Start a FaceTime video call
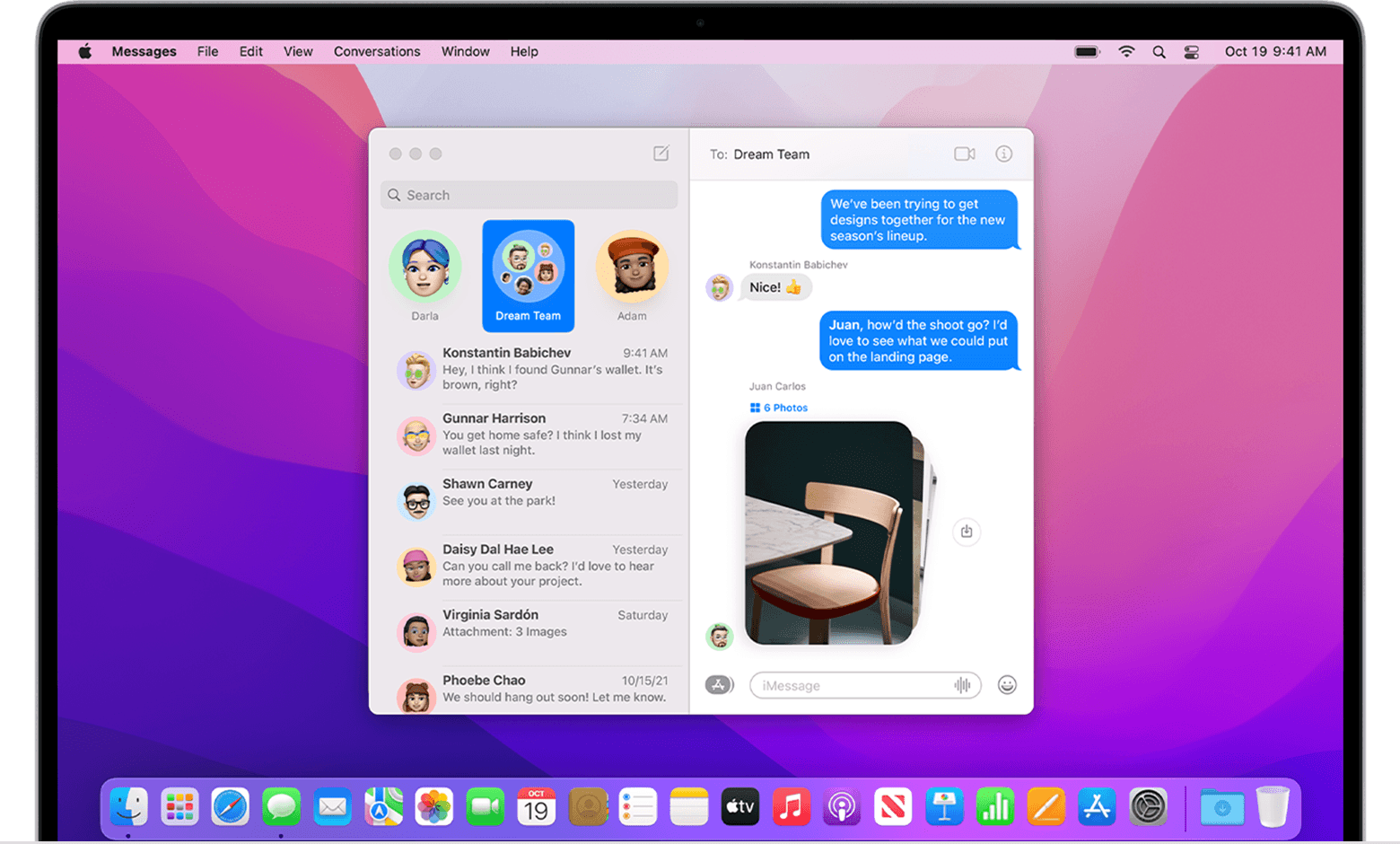Screen dimensions: 1400x844 point(964,154)
